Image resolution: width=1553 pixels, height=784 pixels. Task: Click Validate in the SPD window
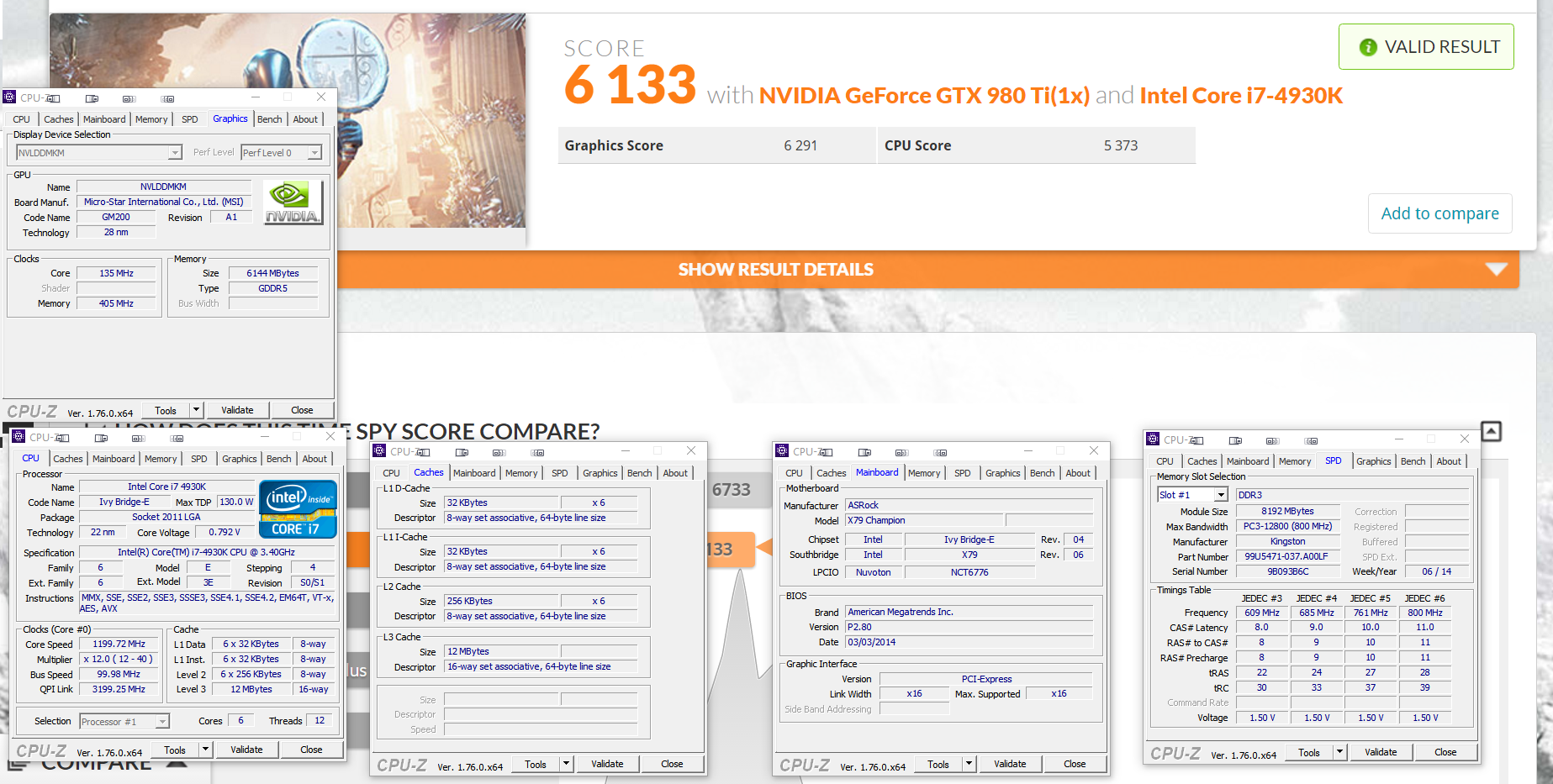tap(1381, 752)
